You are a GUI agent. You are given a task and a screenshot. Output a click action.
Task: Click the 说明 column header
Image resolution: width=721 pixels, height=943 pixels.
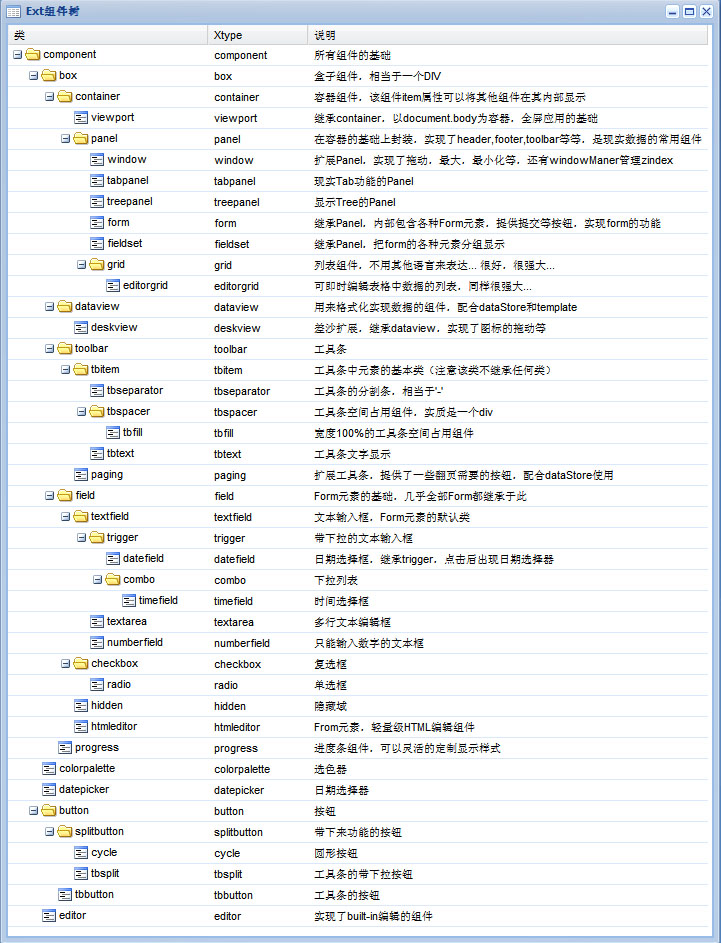coord(508,35)
